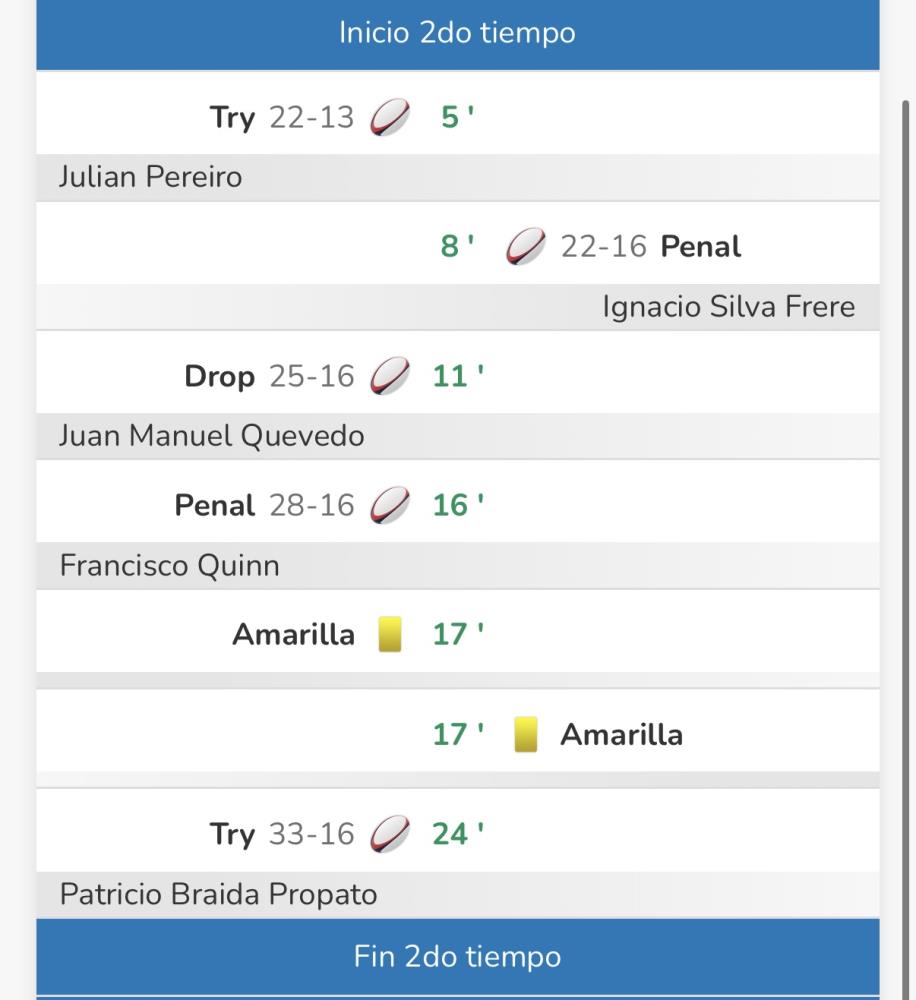Click the rugby ball icon beside Try 22-13

[x=390, y=118]
